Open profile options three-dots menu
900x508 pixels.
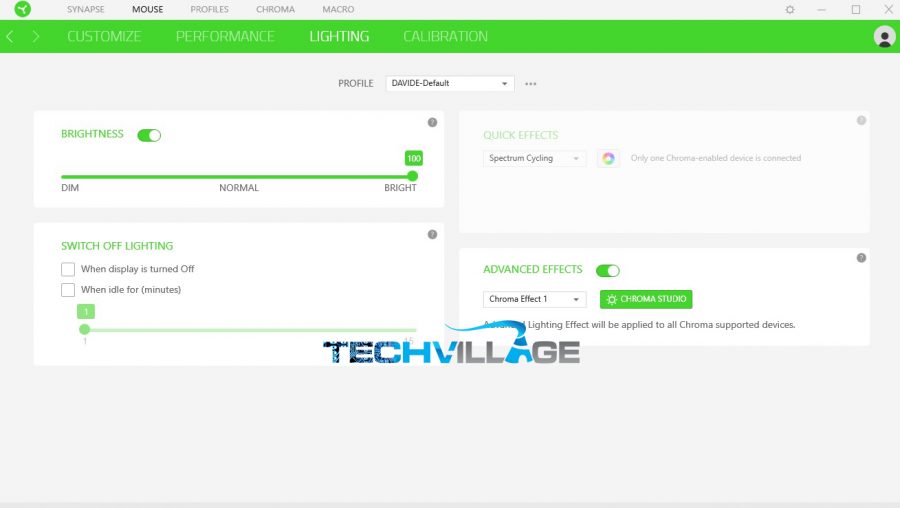point(530,84)
